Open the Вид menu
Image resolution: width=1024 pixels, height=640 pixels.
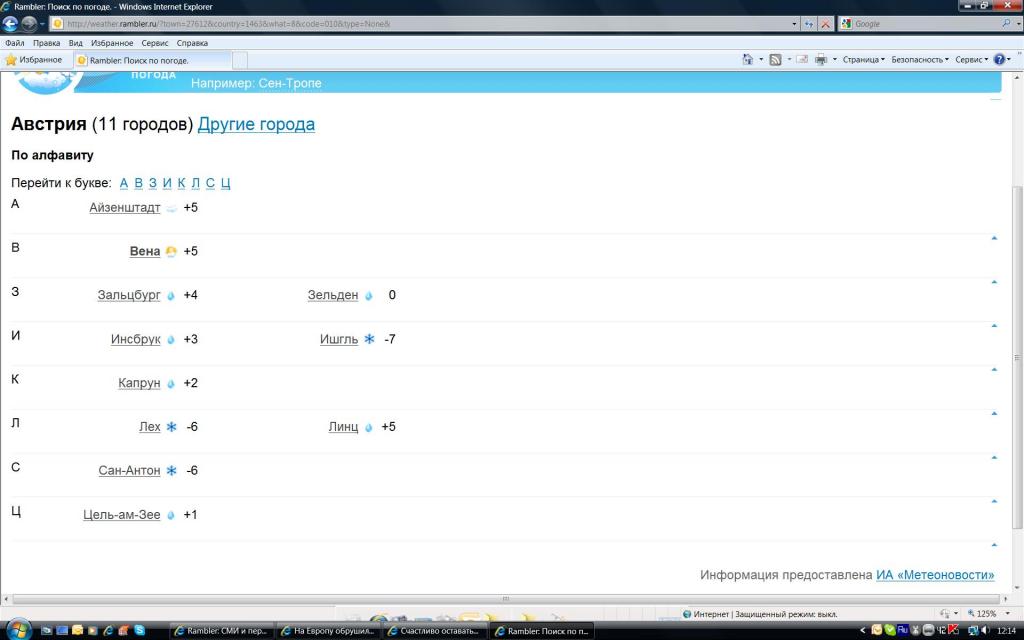(x=76, y=43)
